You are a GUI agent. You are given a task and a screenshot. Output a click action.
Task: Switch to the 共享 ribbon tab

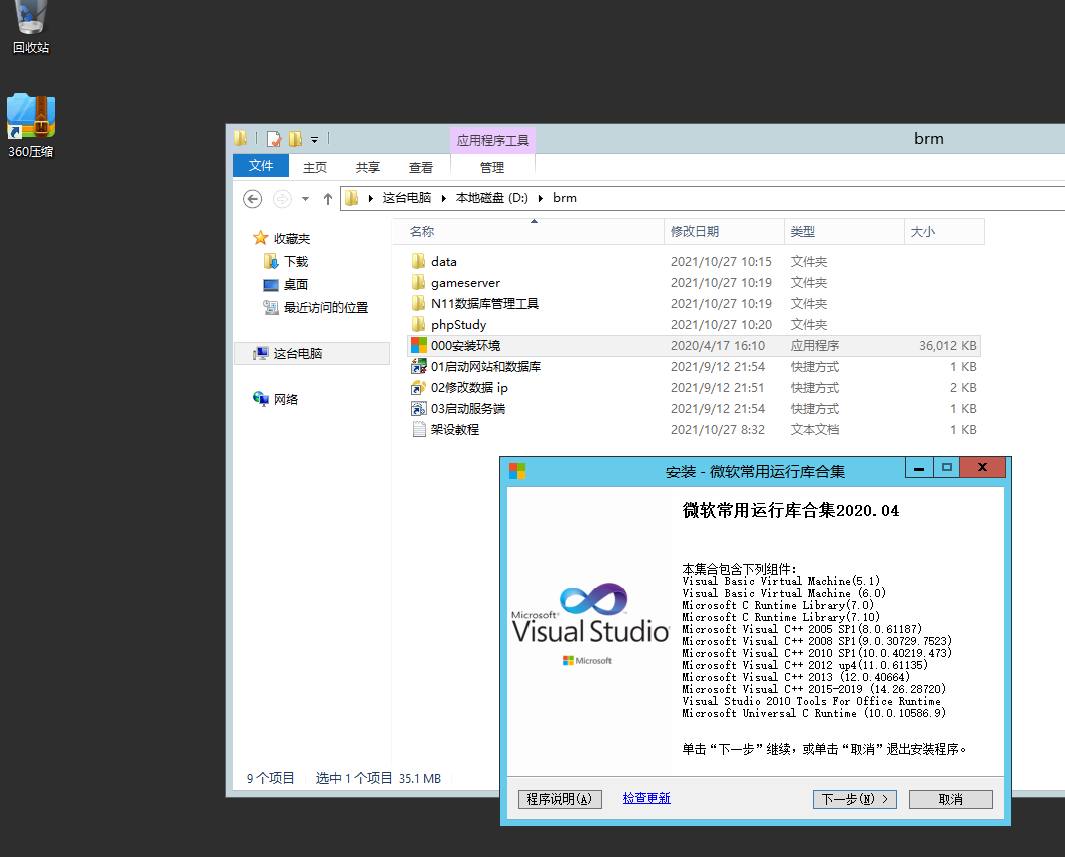(367, 167)
